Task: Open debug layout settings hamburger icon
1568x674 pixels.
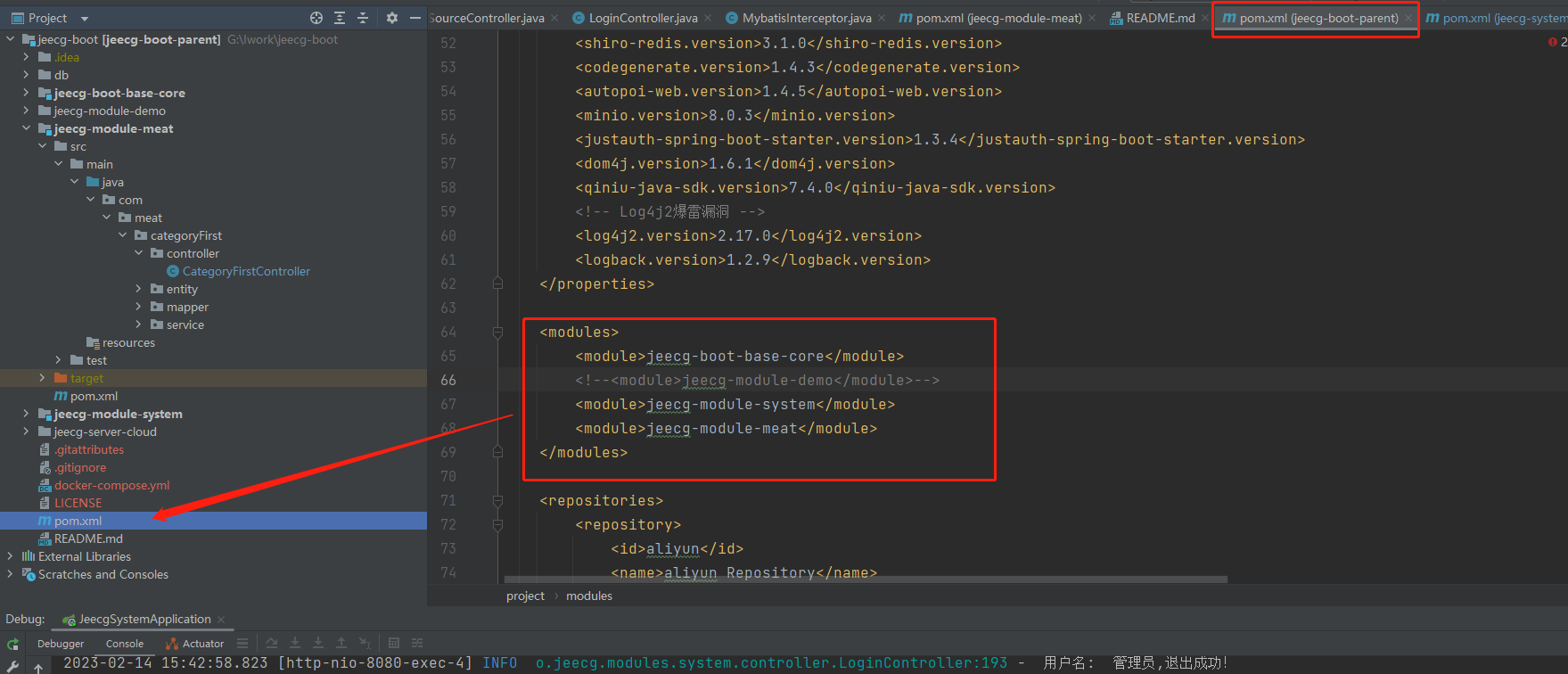Action: point(242,643)
